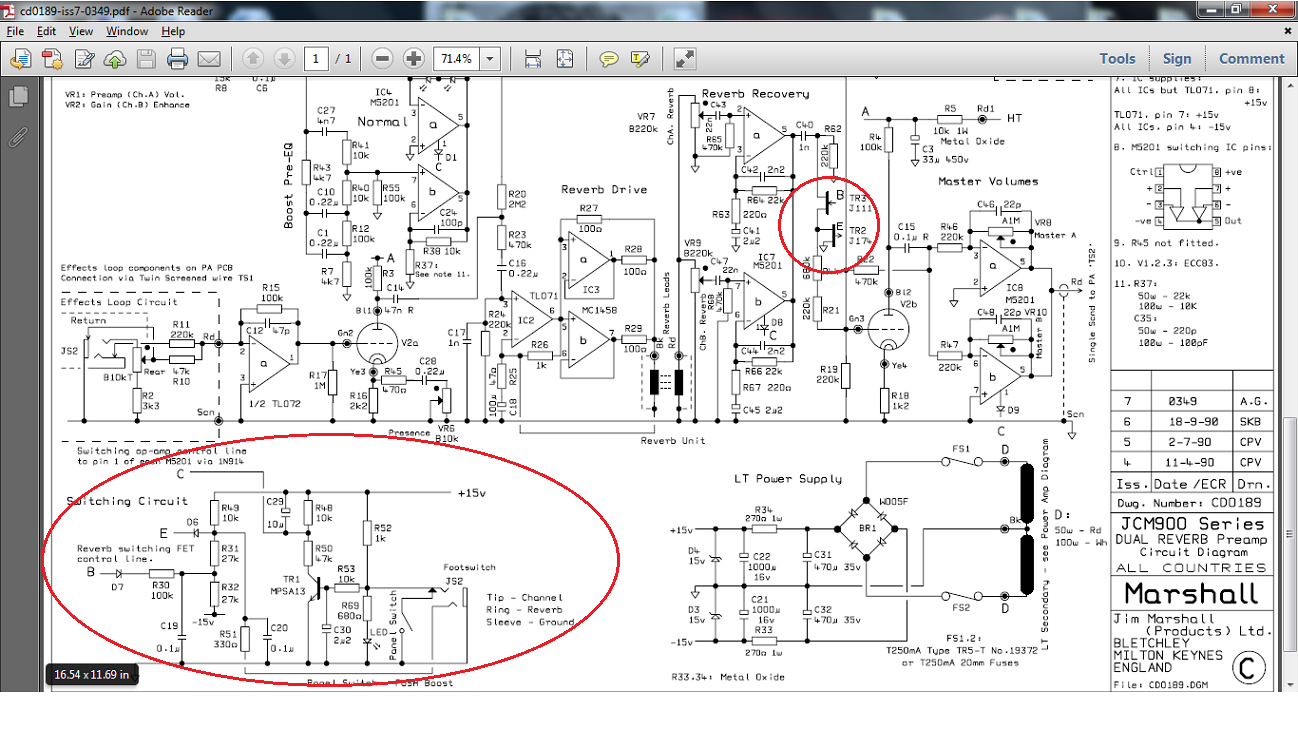Click the 'File: CD0189.DGM' text

click(x=1162, y=686)
